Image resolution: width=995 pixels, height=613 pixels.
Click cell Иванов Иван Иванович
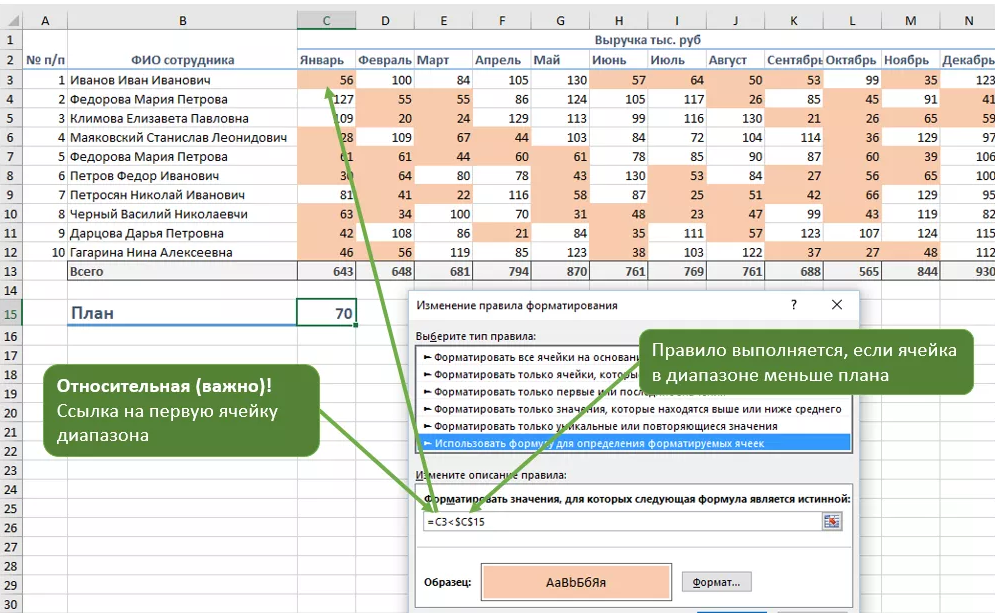tap(182, 80)
